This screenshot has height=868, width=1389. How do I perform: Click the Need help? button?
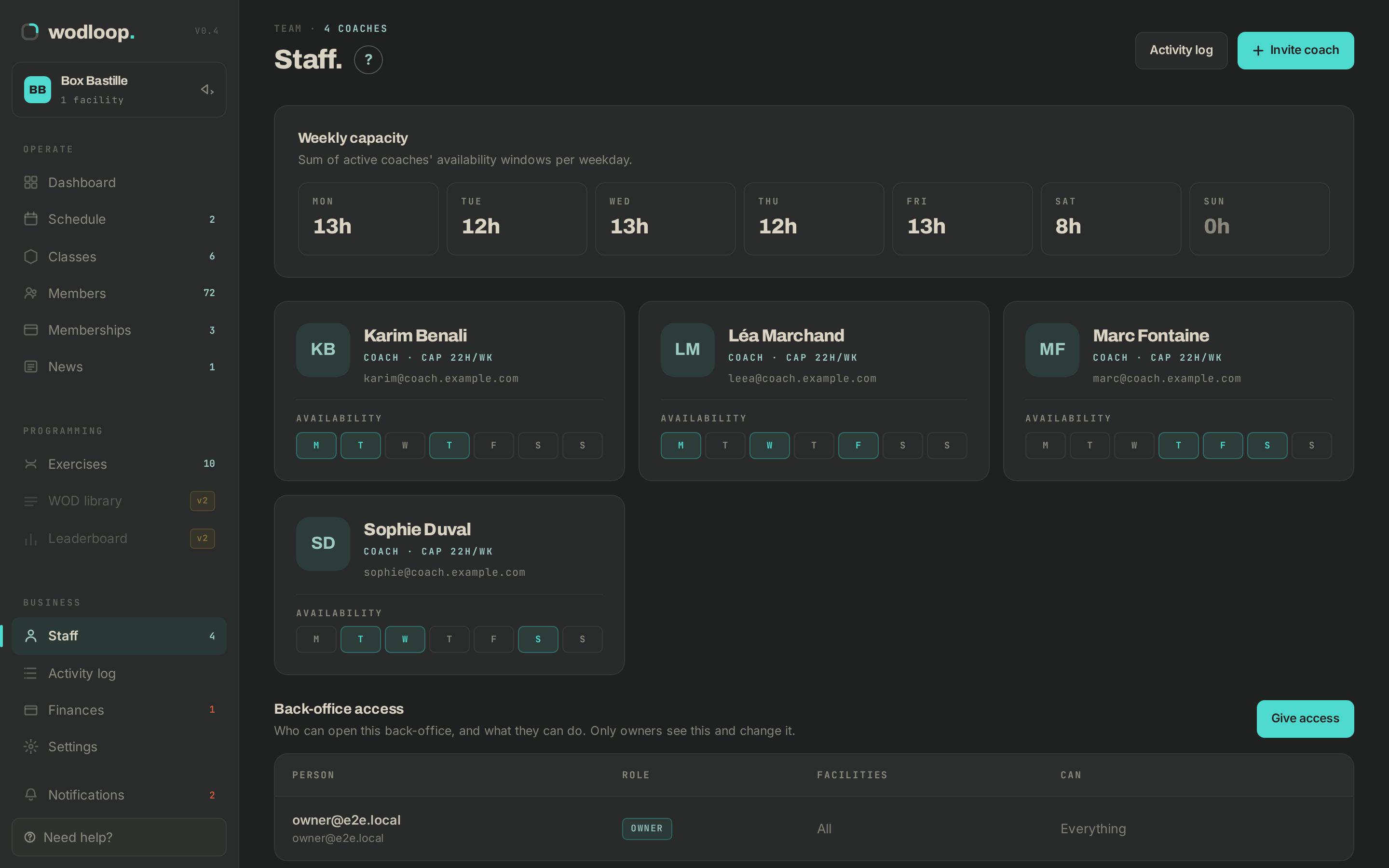tap(119, 838)
